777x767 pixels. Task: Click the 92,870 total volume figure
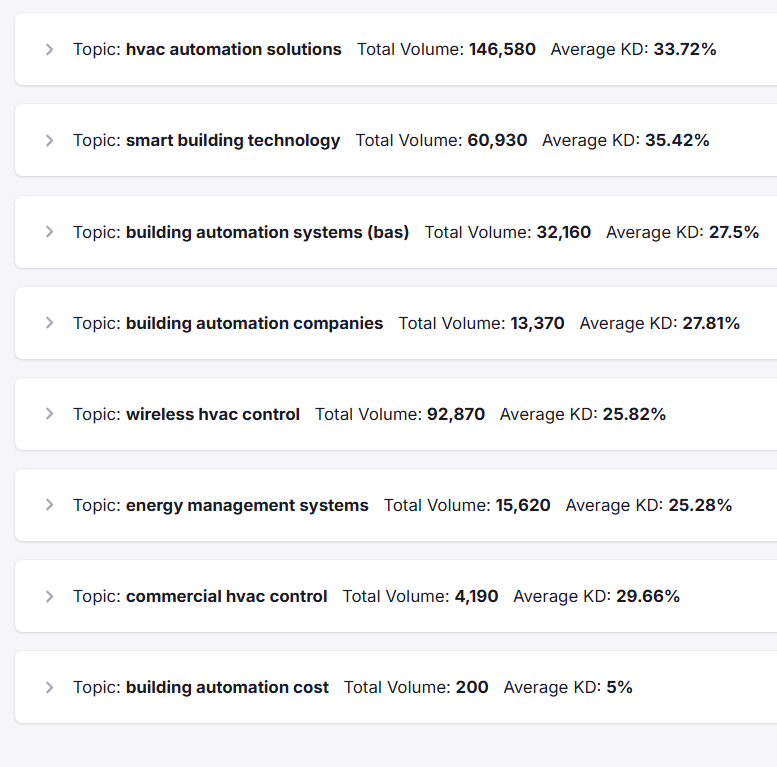click(456, 414)
